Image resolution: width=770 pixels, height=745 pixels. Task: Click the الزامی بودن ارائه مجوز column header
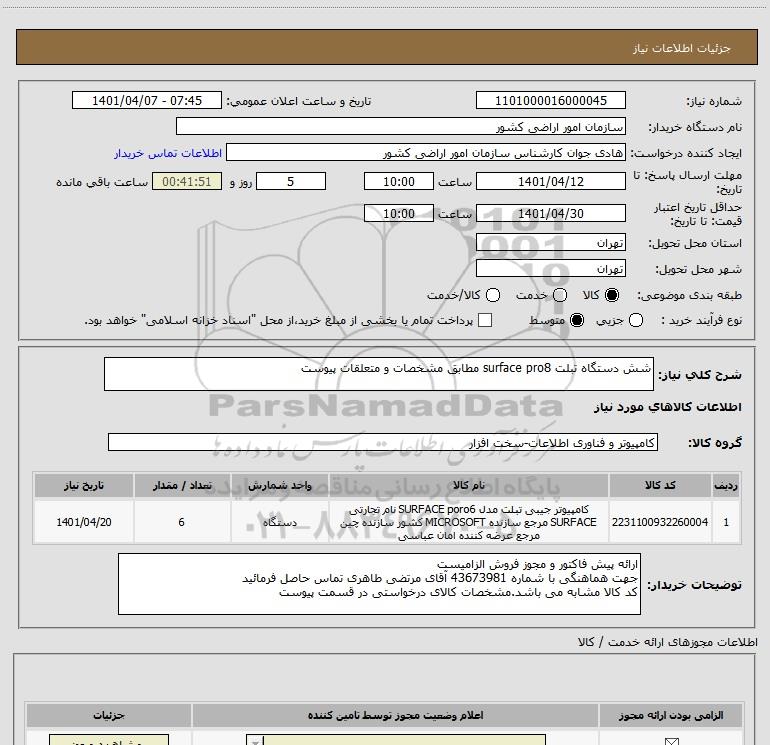point(671,715)
